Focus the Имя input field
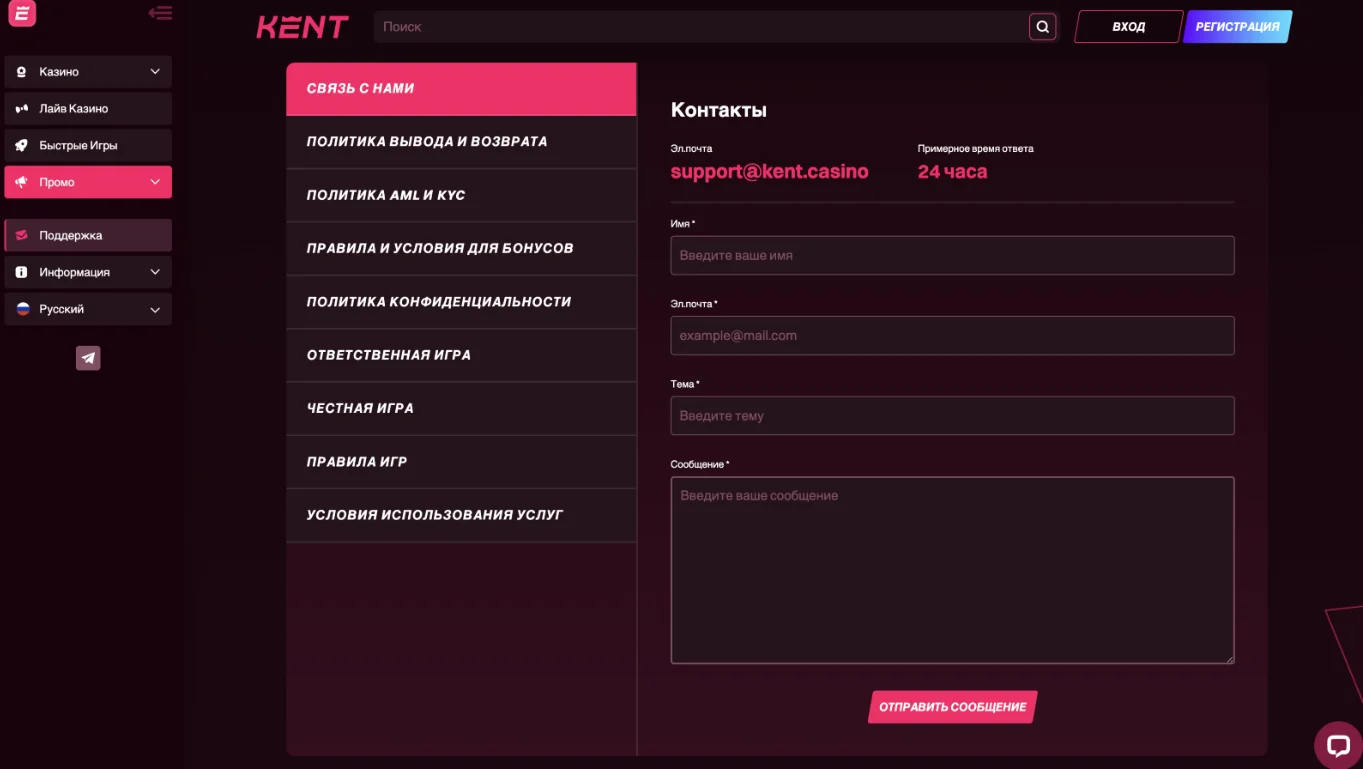 click(952, 256)
